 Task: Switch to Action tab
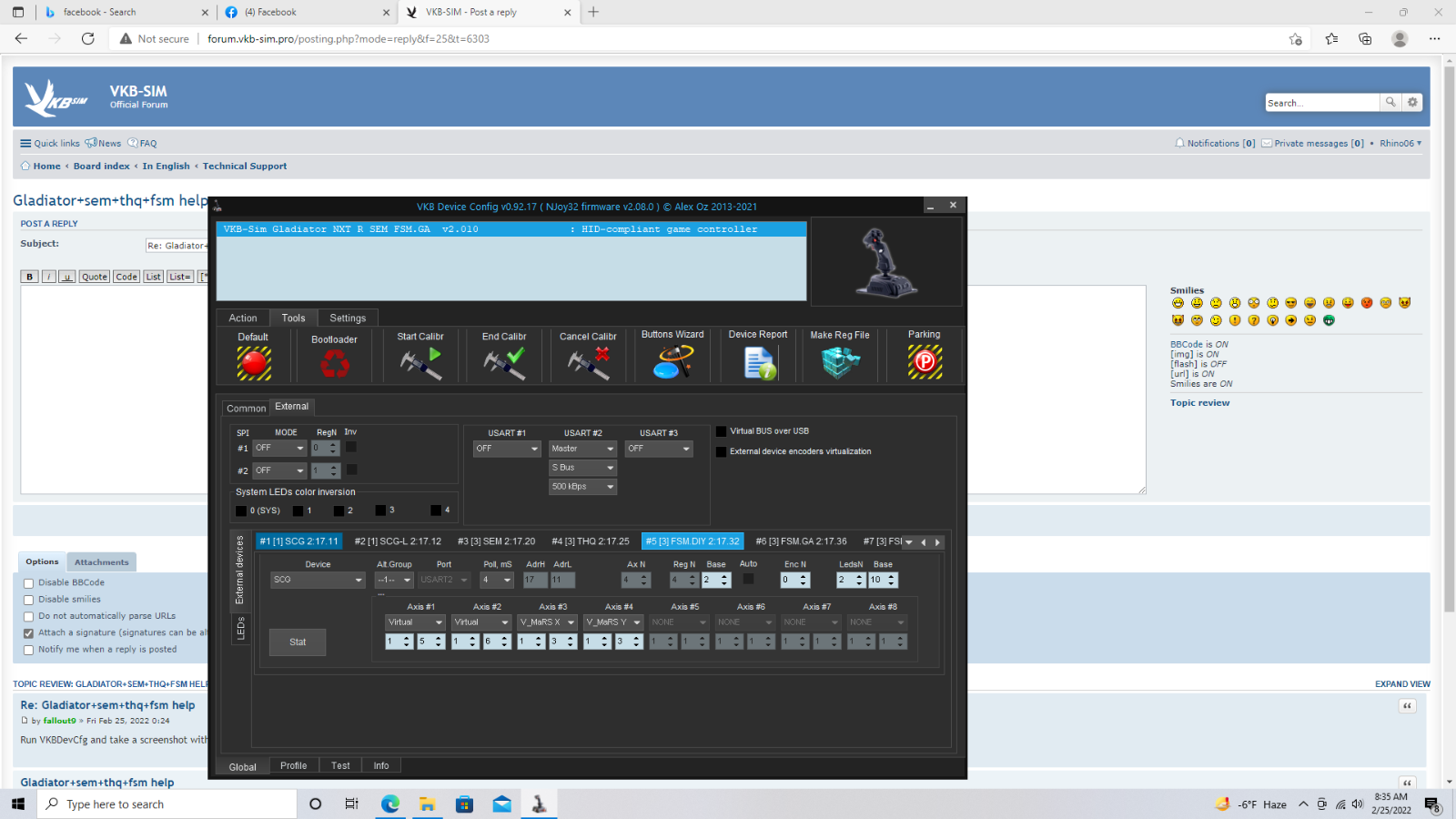pos(243,318)
